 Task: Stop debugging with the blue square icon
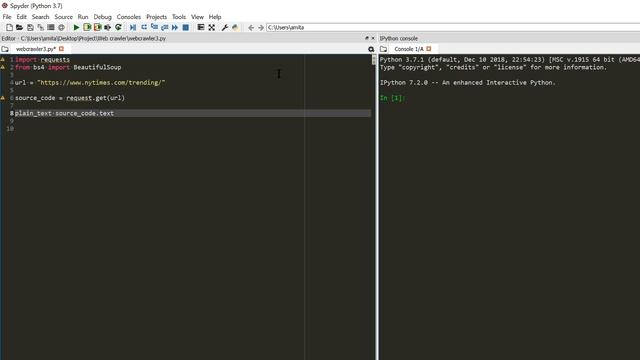(x=185, y=27)
